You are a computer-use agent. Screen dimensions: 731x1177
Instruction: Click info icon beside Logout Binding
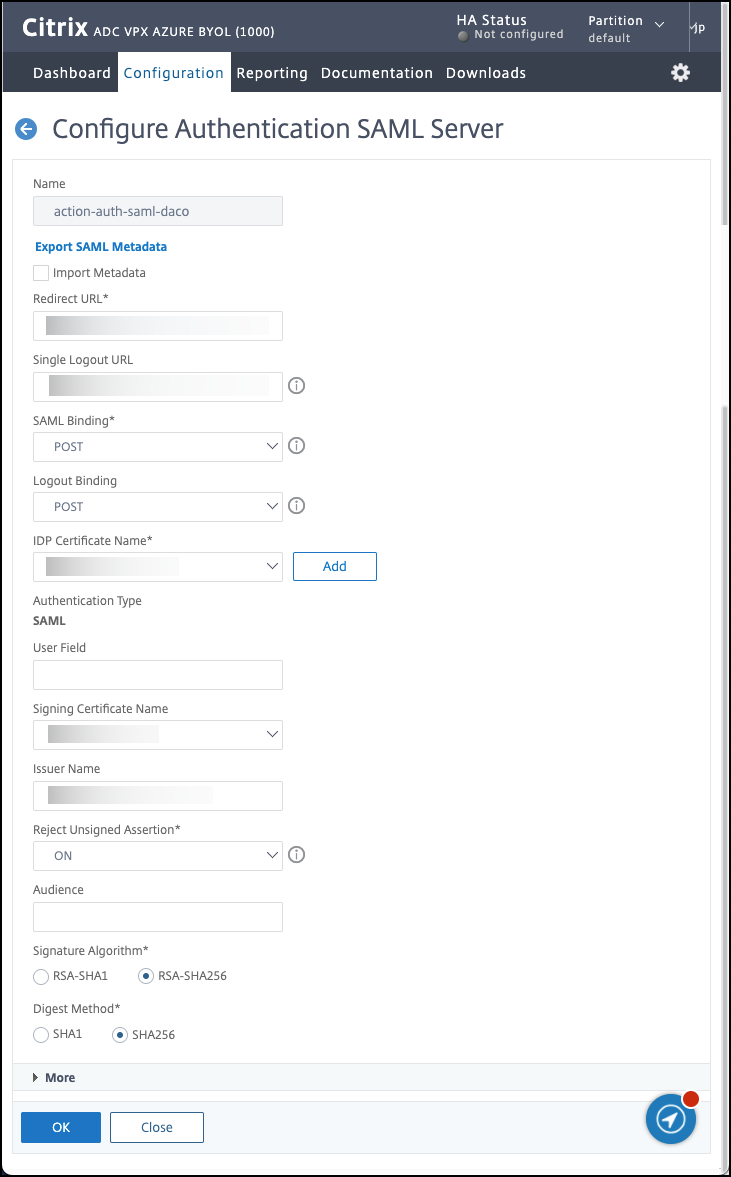296,506
